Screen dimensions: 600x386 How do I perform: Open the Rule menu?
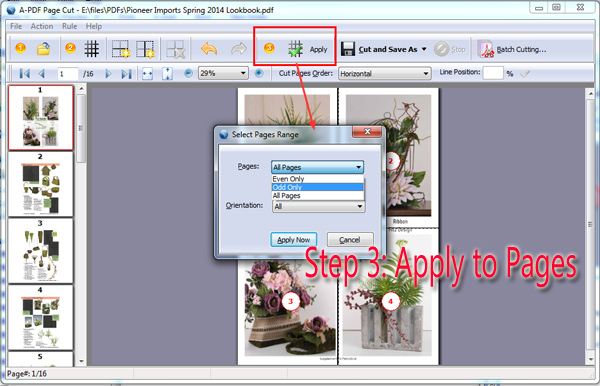tap(69, 26)
